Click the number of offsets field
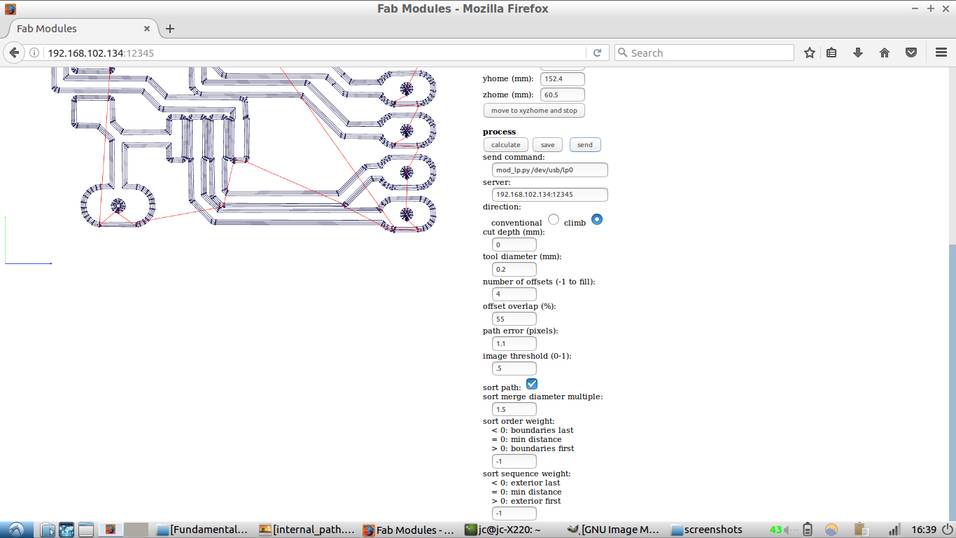The height and width of the screenshot is (538, 956). pos(514,294)
